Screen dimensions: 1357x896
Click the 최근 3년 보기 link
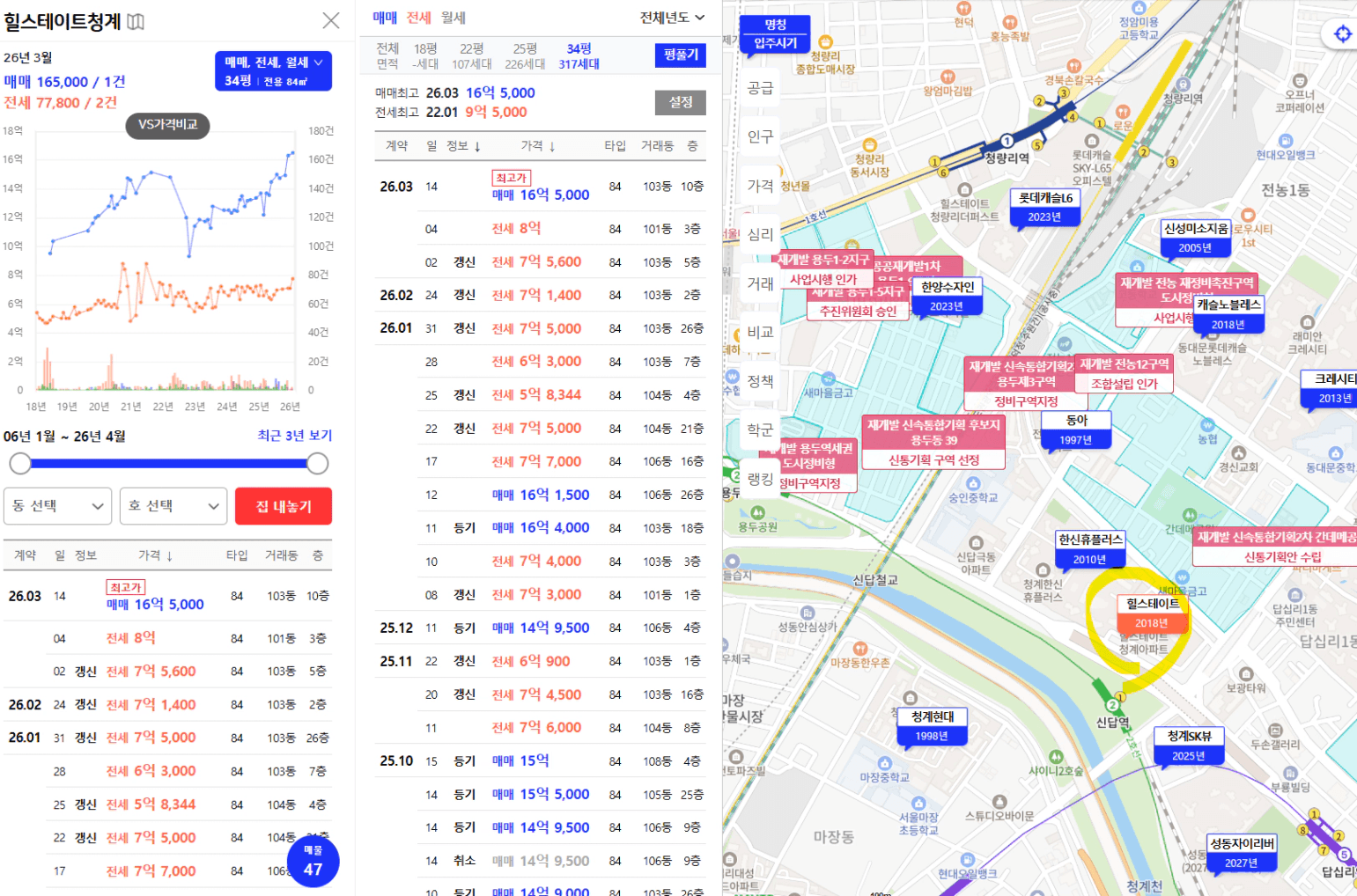pos(294,436)
